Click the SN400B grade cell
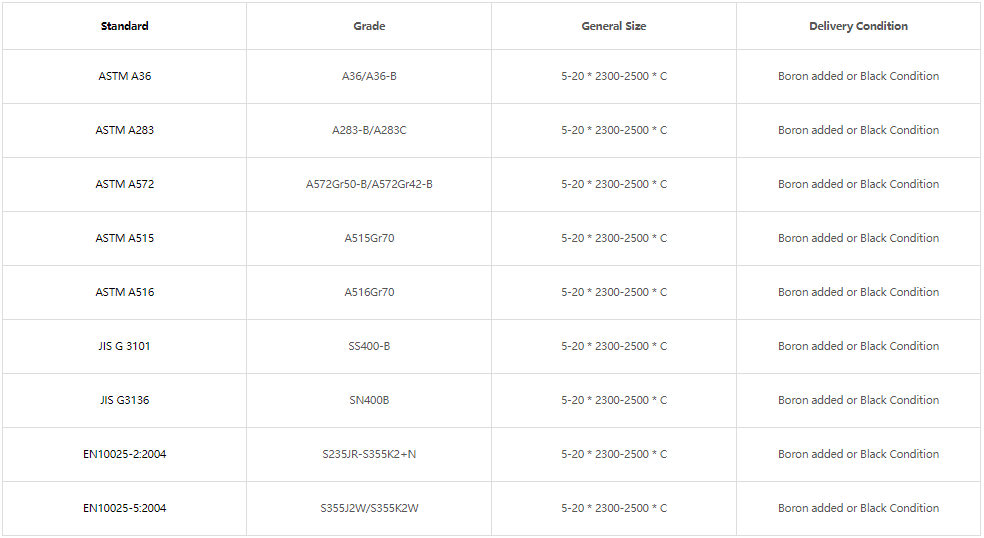The height and width of the screenshot is (538, 984). pyautogui.click(x=369, y=400)
